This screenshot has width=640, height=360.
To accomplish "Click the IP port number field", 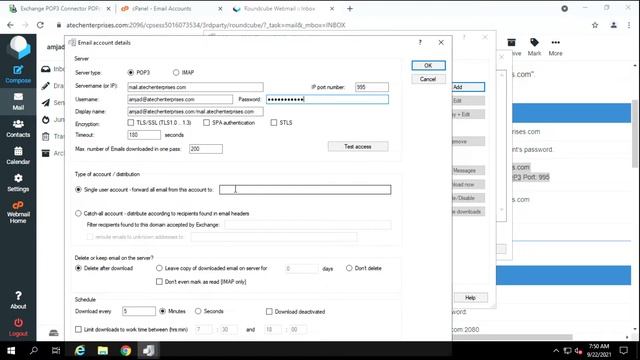I will [372, 87].
